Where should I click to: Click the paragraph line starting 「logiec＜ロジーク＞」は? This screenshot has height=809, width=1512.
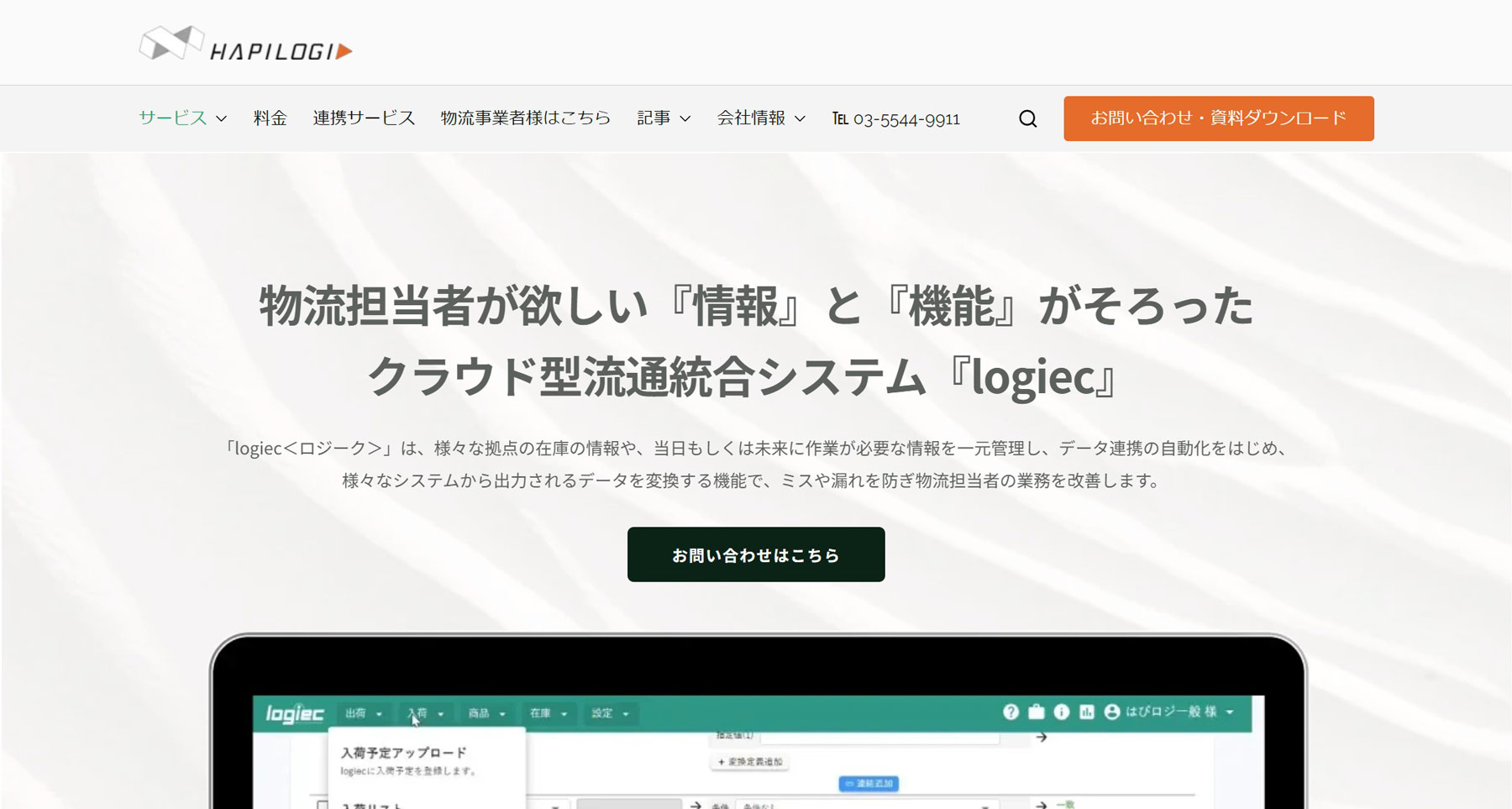[756, 448]
